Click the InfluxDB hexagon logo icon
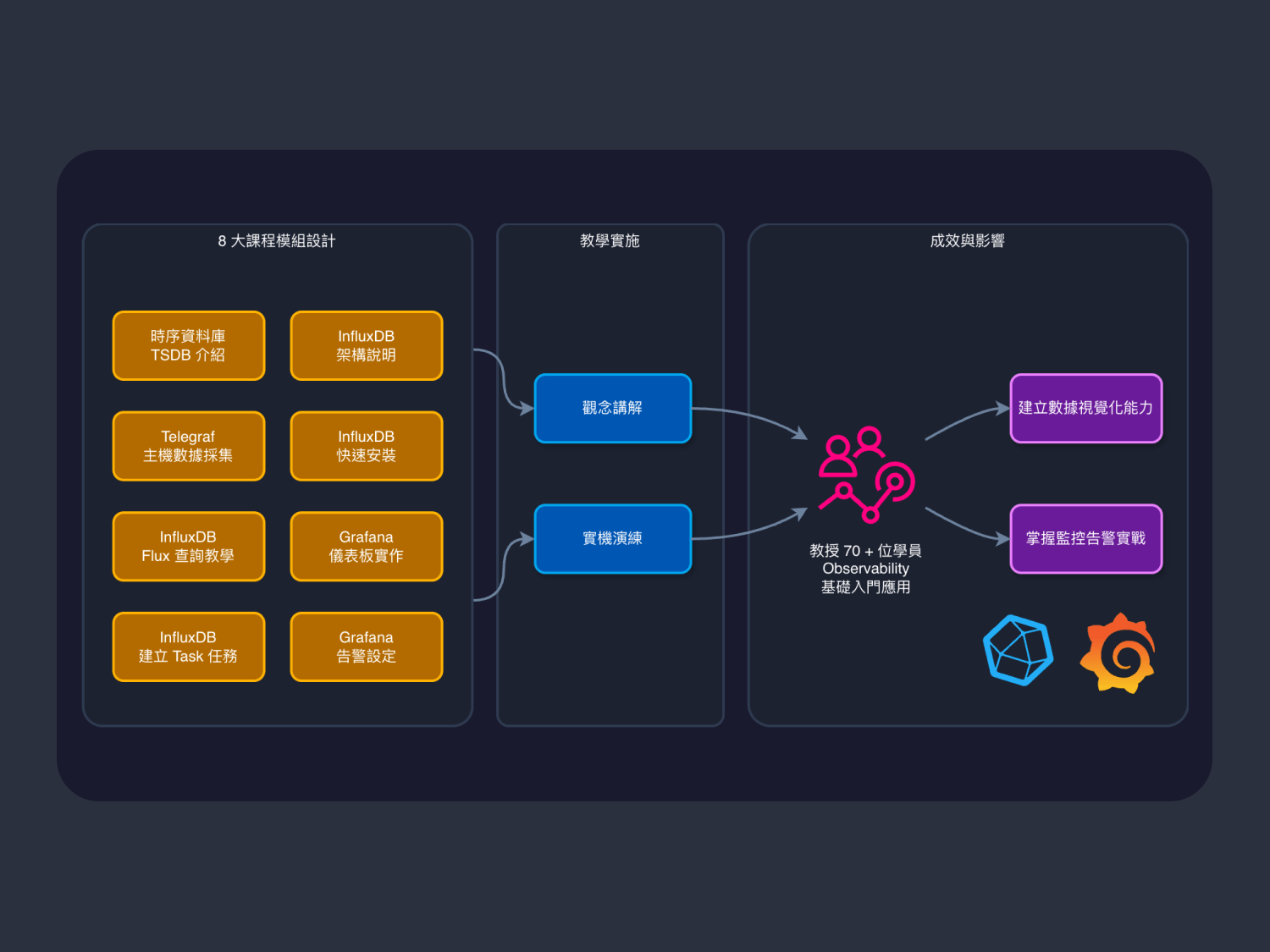Viewport: 1270px width, 952px height. coord(1019,652)
